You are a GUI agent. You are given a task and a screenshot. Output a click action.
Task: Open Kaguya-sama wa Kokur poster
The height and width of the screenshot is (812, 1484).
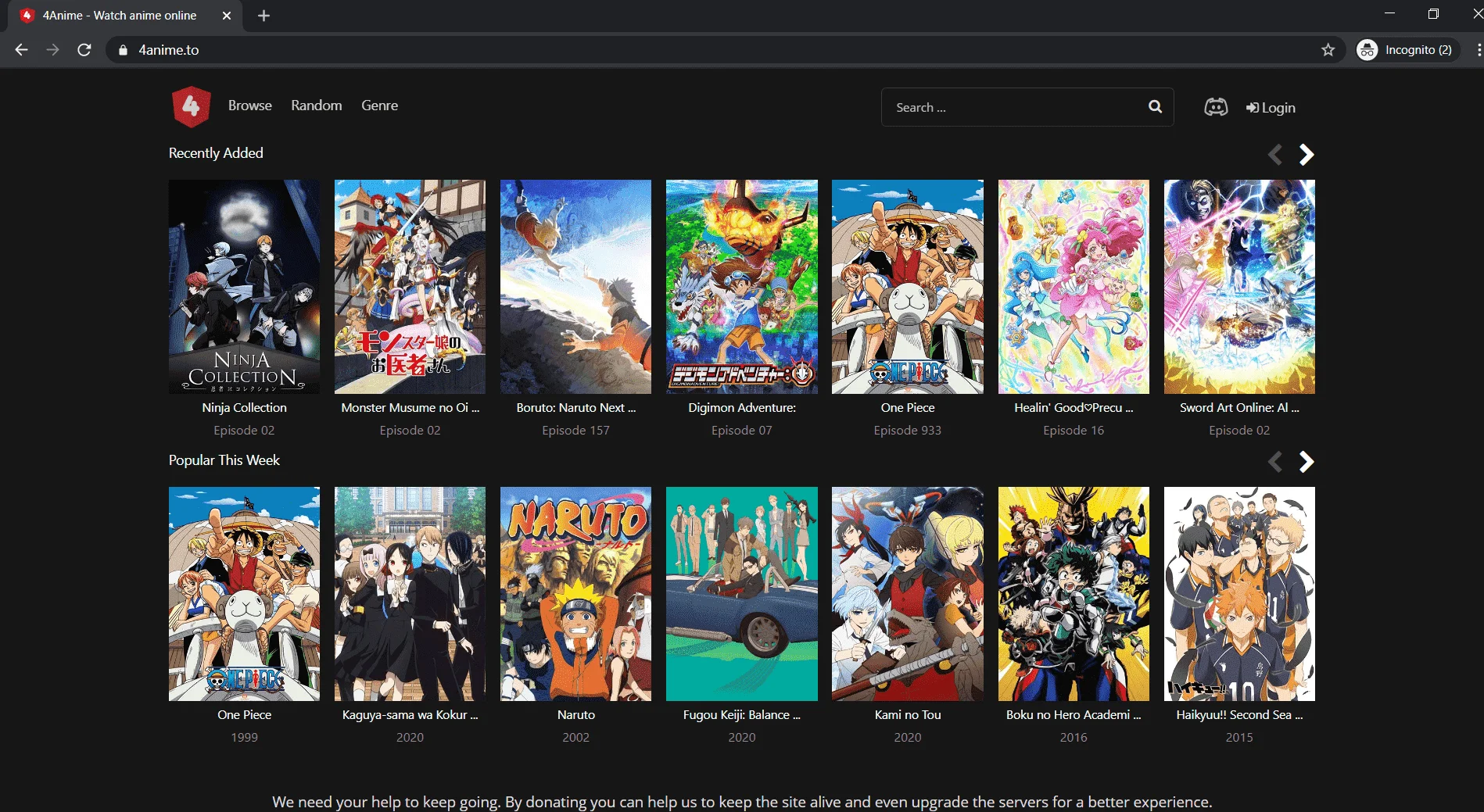point(410,594)
